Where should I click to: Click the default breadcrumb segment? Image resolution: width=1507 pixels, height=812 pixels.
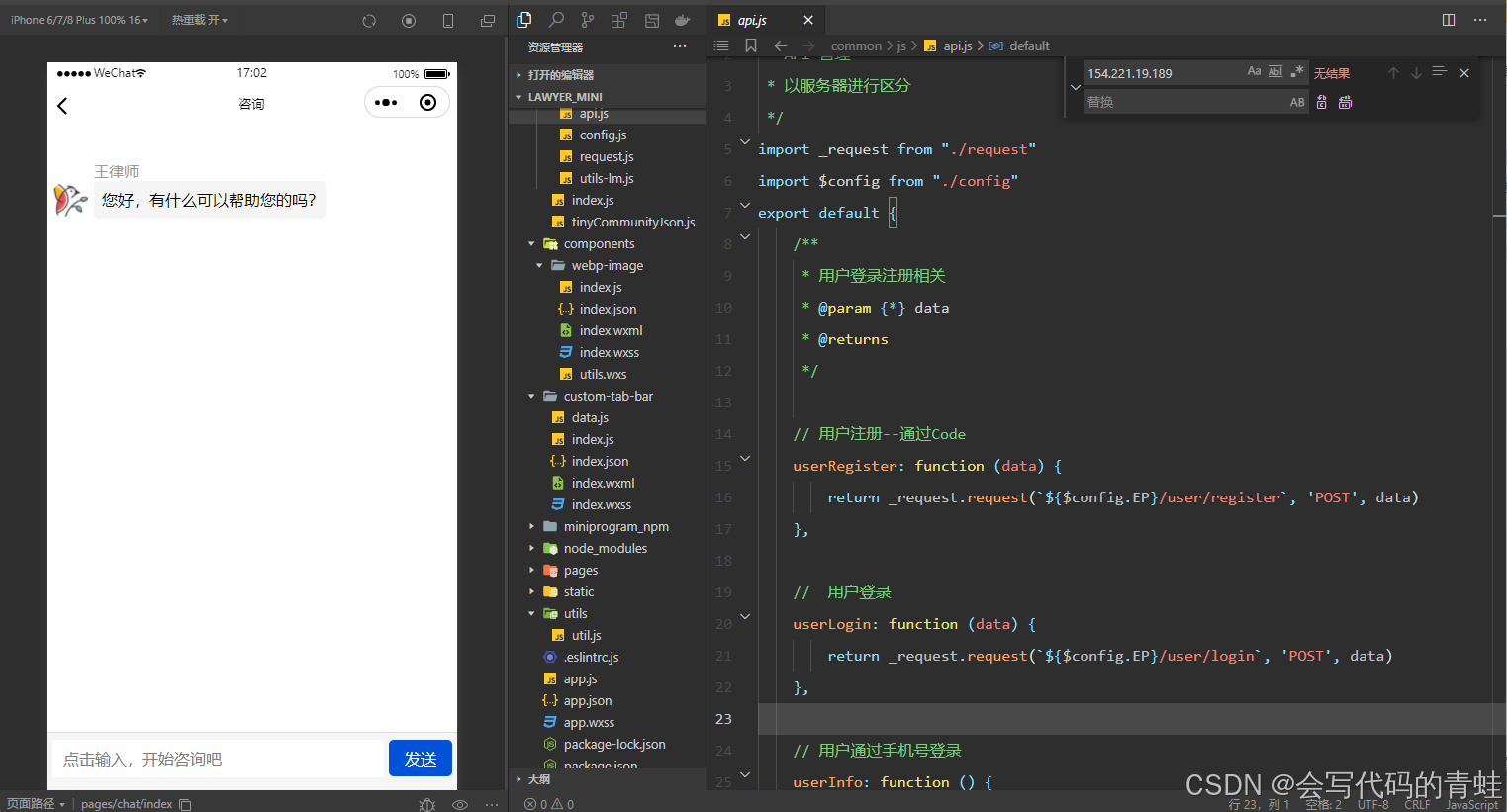tap(1029, 45)
